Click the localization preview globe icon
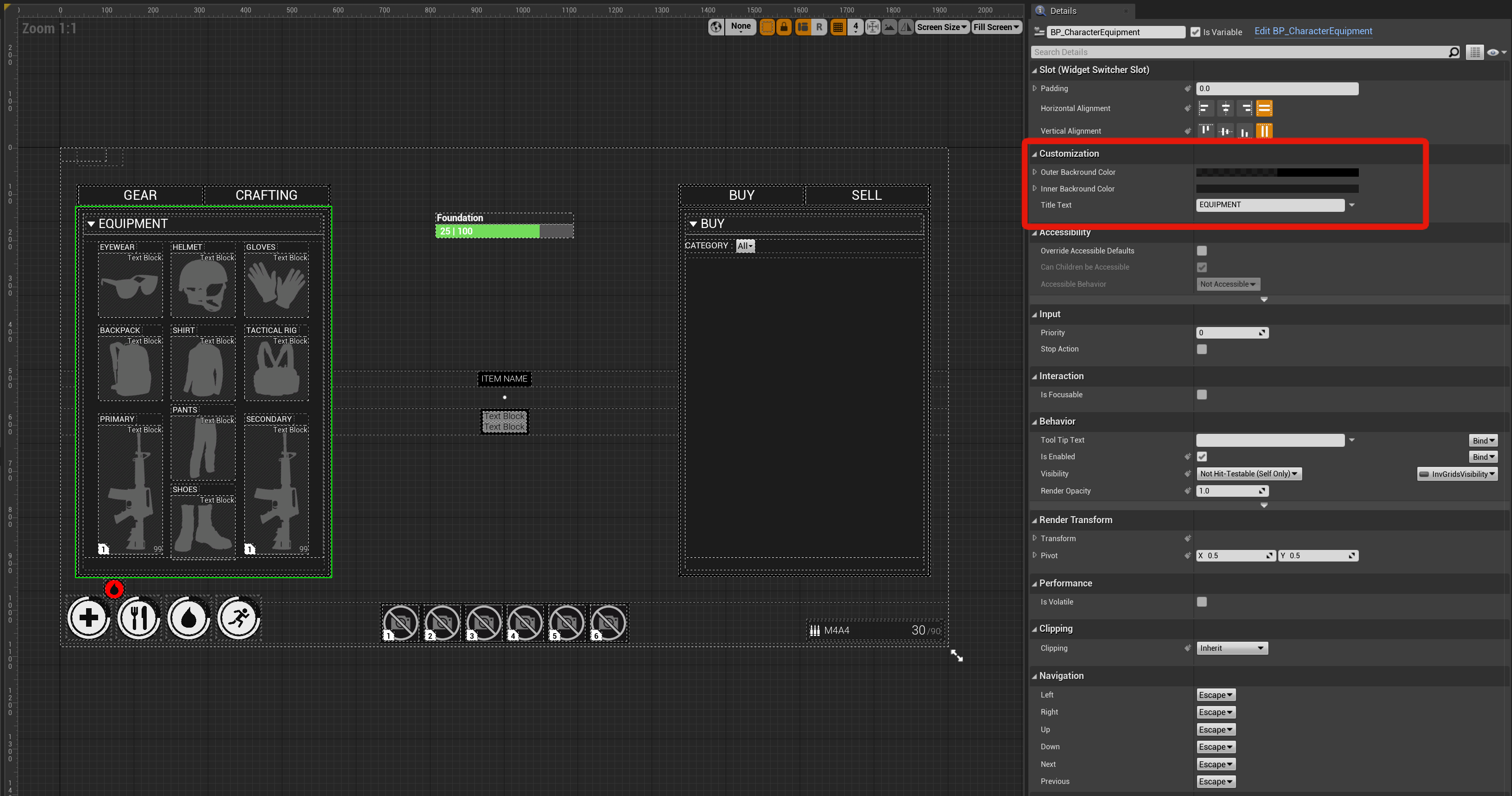Viewport: 1512px width, 796px height. pos(716,27)
